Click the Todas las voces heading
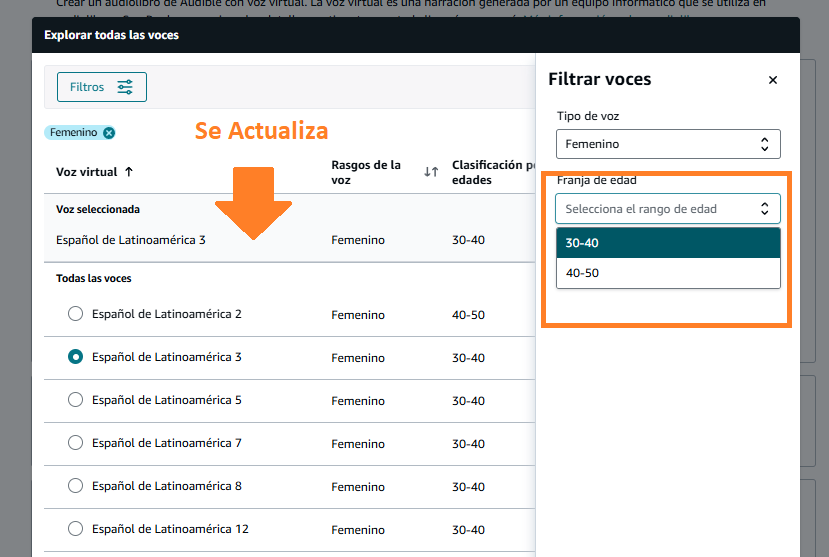Viewport: 829px width, 557px height. [x=94, y=278]
